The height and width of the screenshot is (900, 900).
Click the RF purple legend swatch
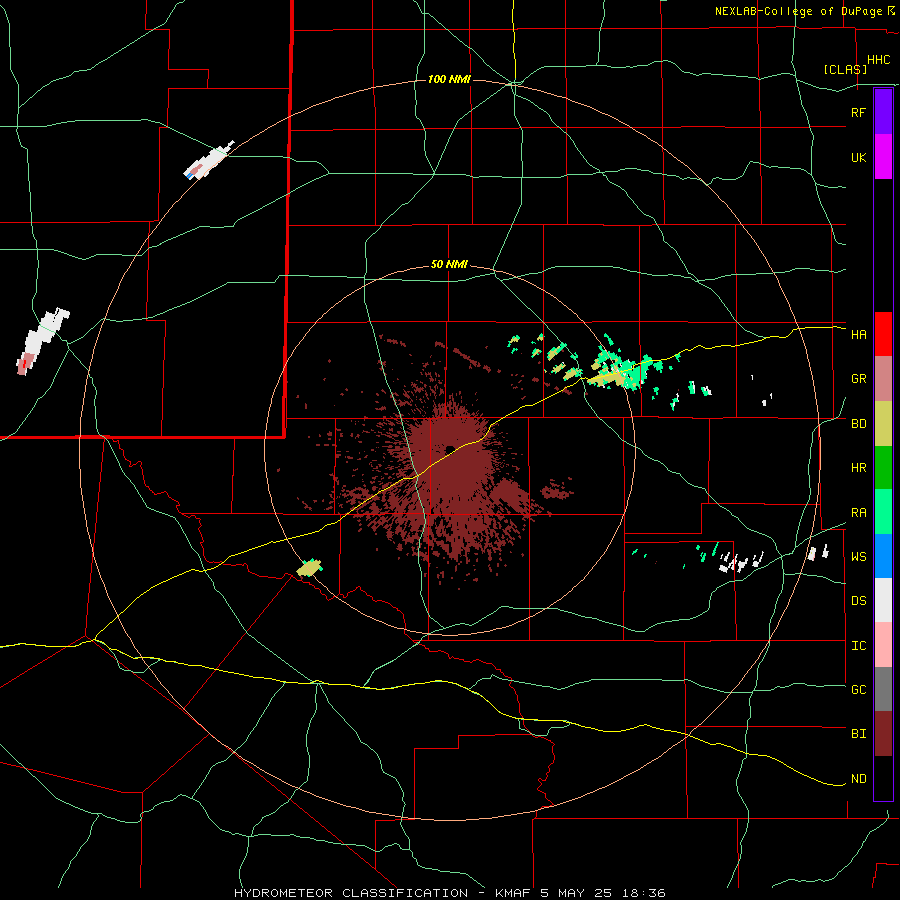(x=883, y=112)
